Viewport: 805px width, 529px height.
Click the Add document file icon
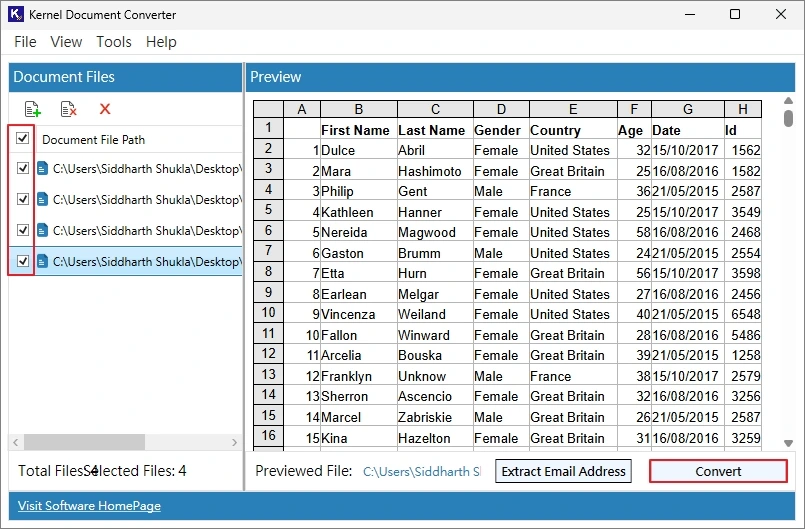click(32, 109)
